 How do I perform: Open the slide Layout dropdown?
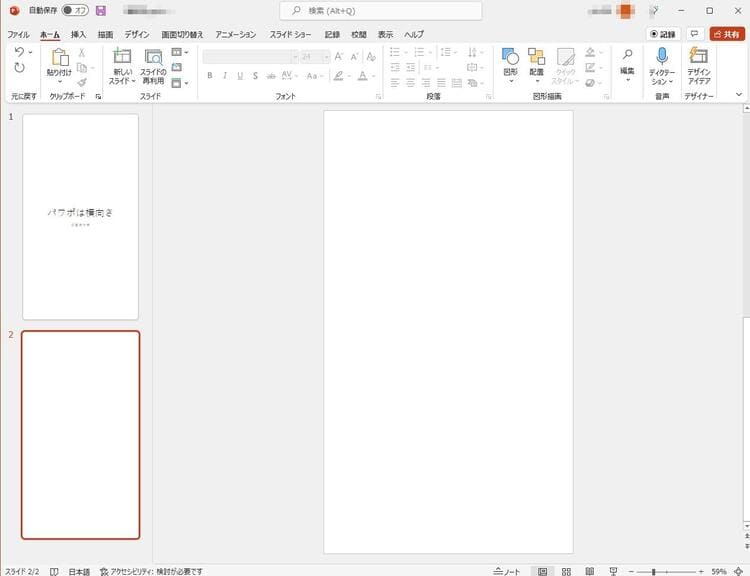(x=180, y=52)
